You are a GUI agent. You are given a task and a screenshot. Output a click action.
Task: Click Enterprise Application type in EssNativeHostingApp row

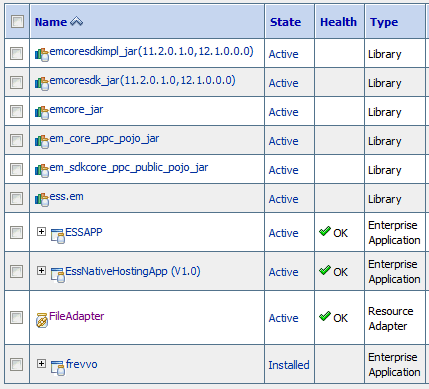[394, 271]
